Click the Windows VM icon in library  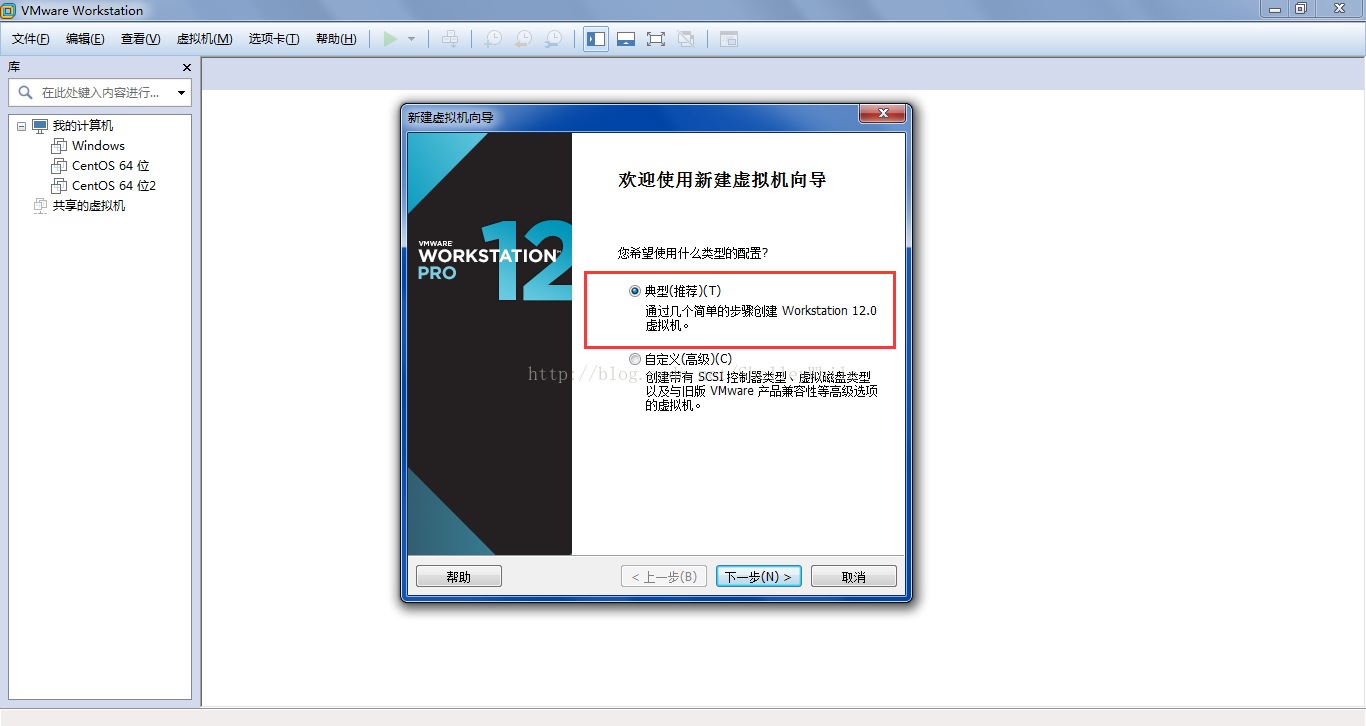click(x=59, y=146)
